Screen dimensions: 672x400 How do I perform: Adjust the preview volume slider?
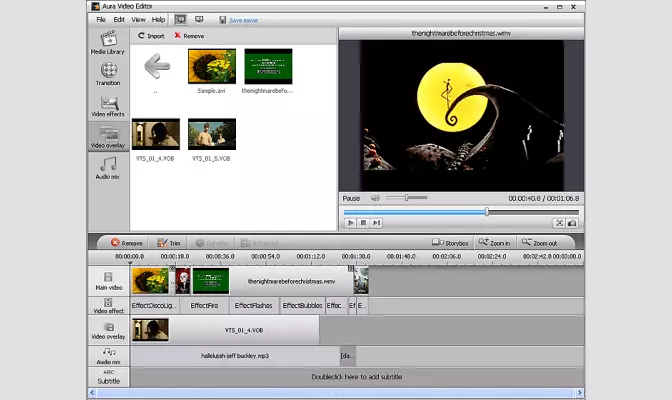coord(406,198)
